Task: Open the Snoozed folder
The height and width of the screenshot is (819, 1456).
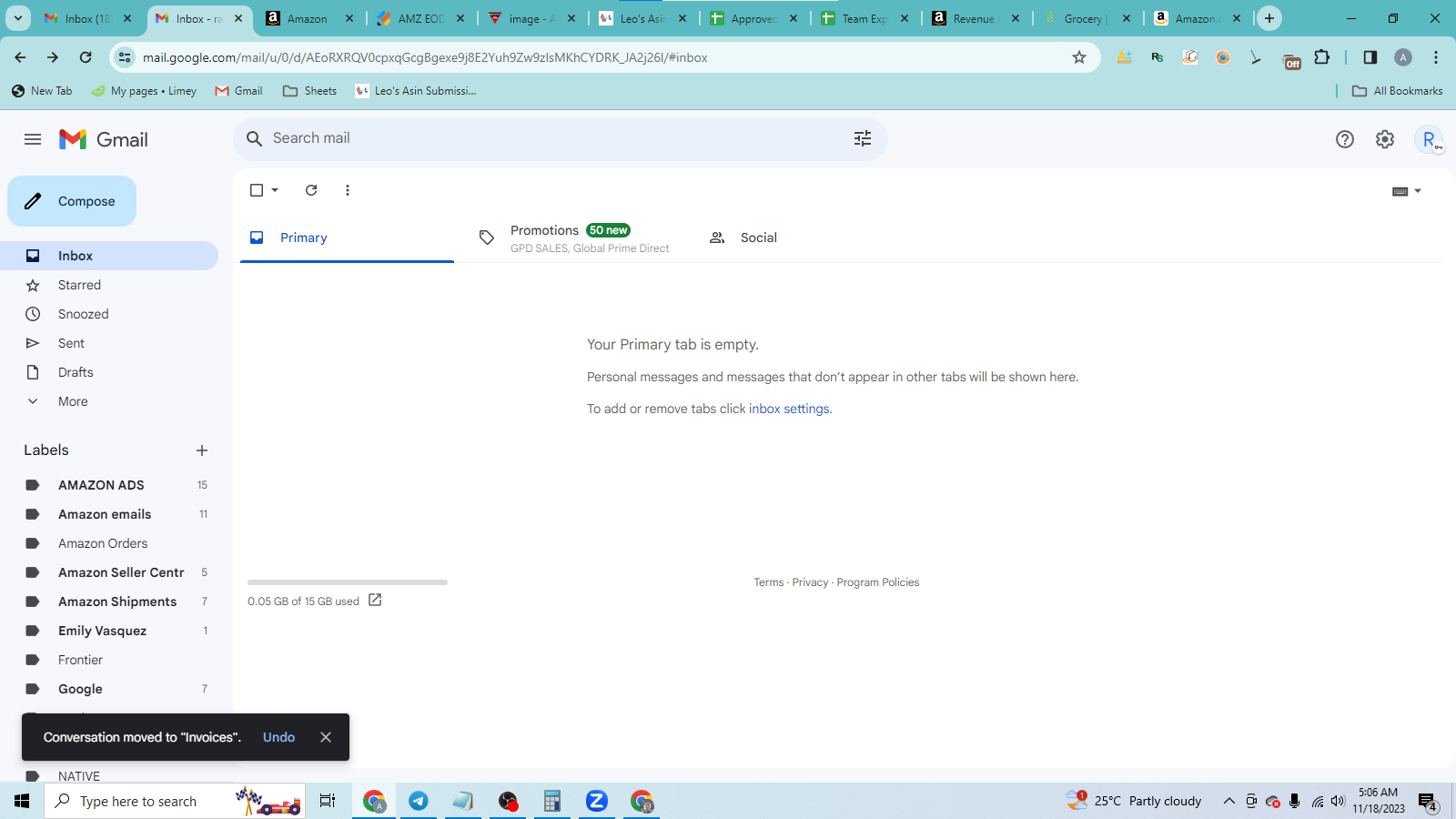Action: (x=109, y=314)
